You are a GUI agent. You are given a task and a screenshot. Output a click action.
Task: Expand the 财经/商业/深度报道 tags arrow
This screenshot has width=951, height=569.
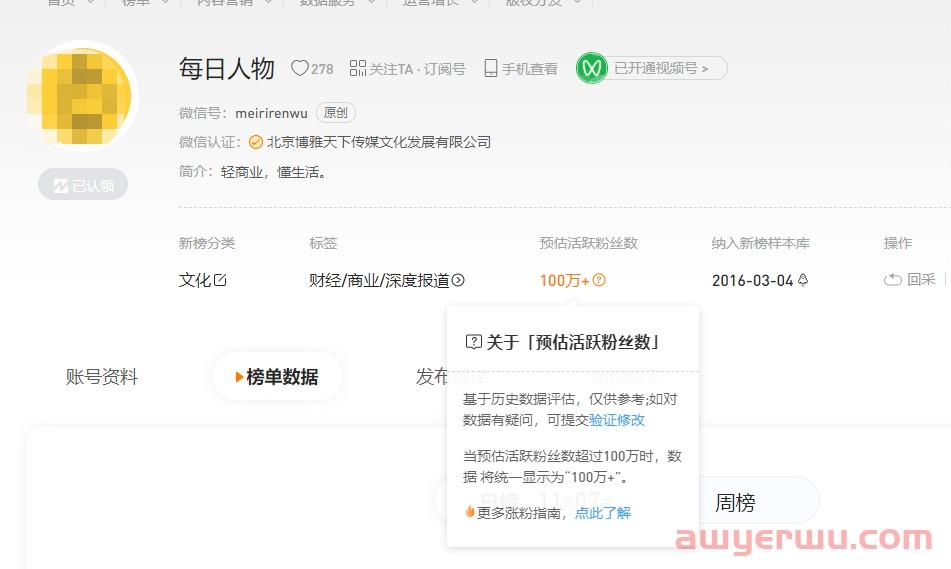point(459,280)
